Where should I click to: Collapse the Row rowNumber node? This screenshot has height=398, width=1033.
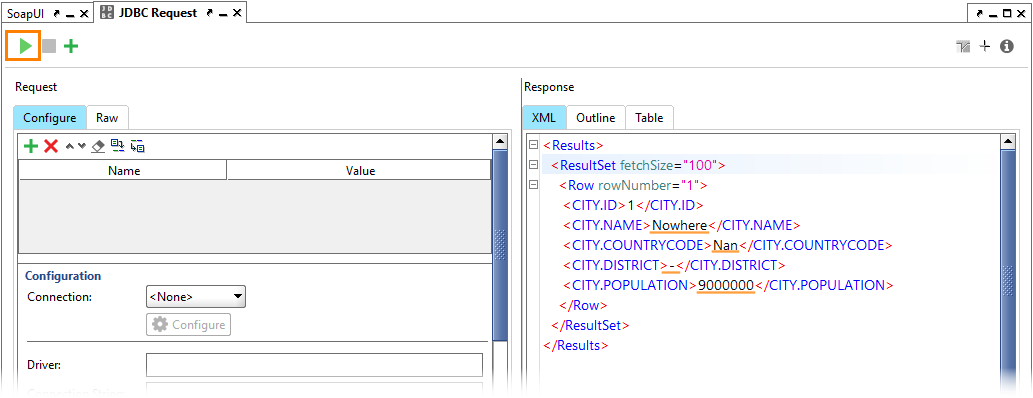click(x=534, y=185)
